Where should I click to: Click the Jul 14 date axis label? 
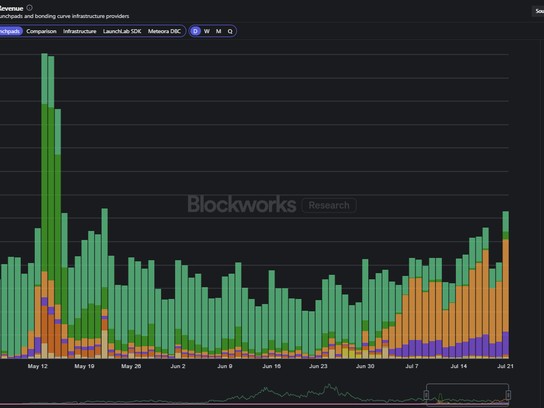[458, 366]
